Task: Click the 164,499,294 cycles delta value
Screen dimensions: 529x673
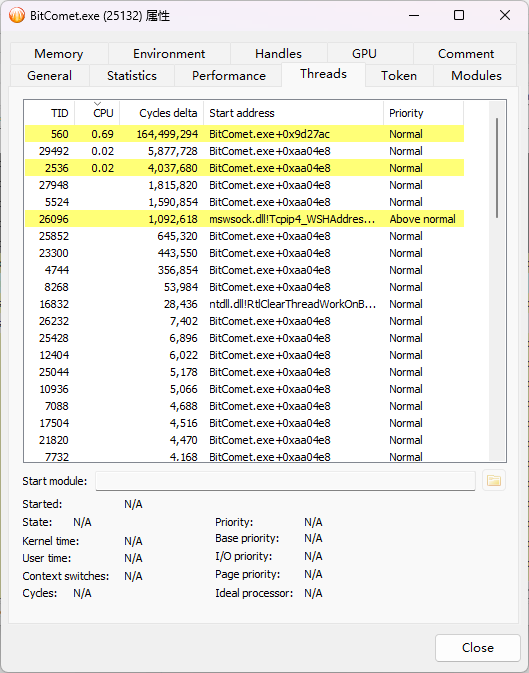Action: tap(167, 134)
